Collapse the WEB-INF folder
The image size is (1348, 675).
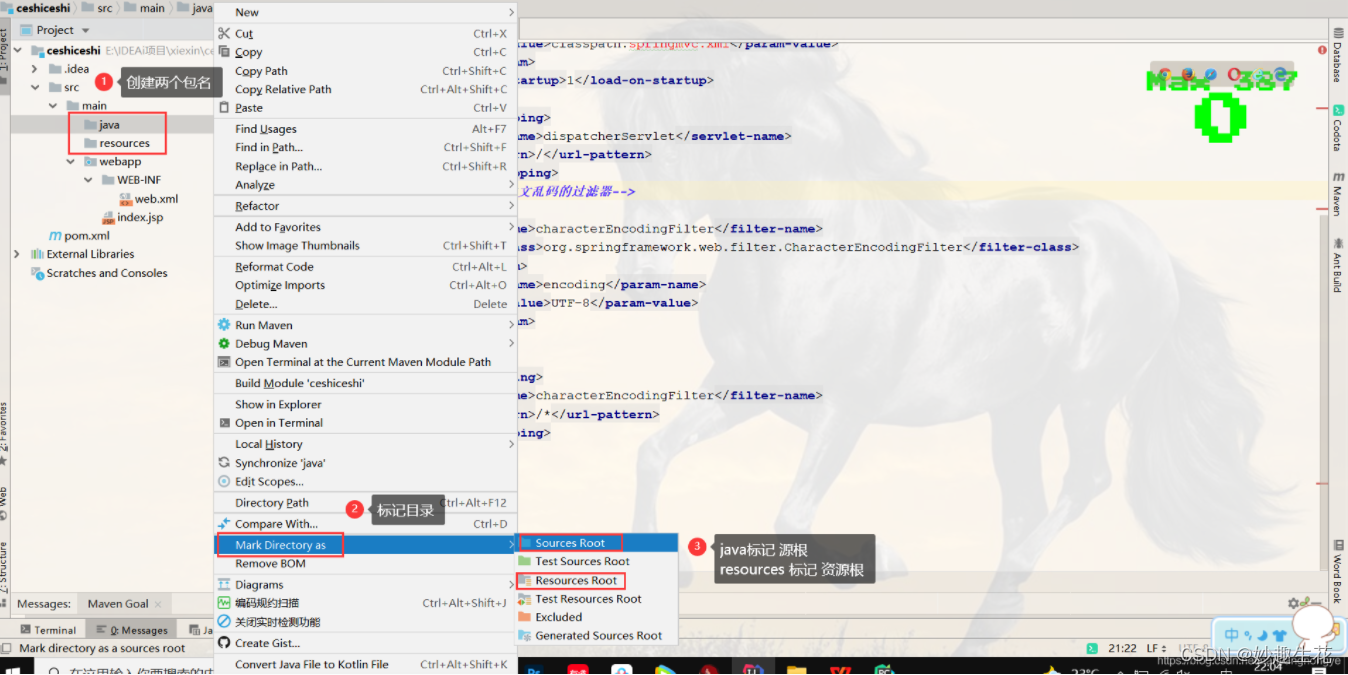pyautogui.click(x=89, y=180)
